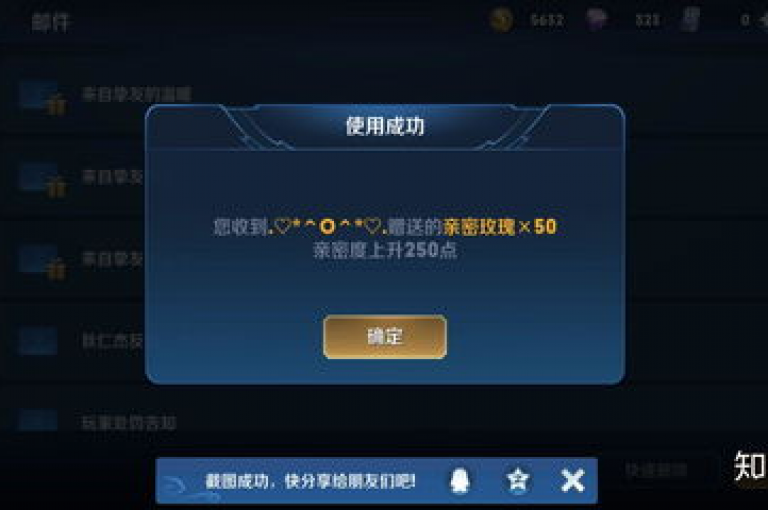
Task: Tap the 5632 gold coin balance
Action: click(547, 20)
